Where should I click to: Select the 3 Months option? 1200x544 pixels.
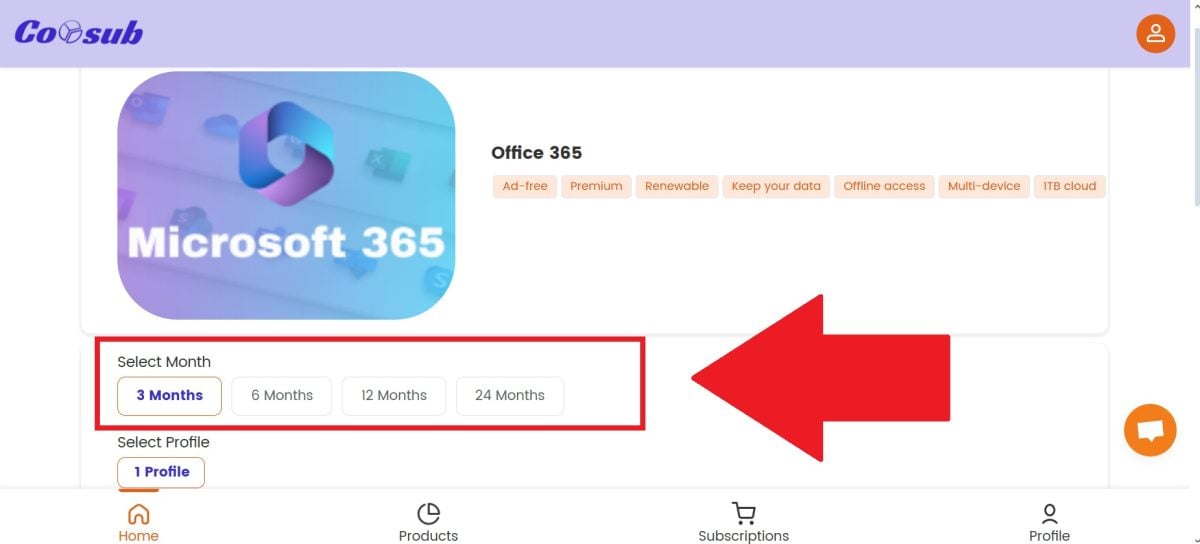170,395
